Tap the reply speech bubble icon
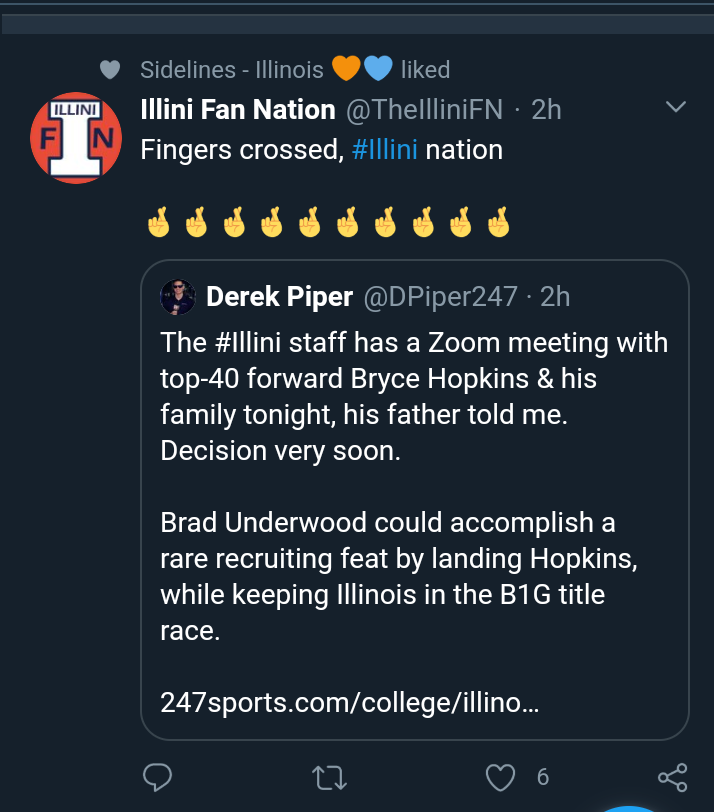The height and width of the screenshot is (812, 714). click(159, 777)
